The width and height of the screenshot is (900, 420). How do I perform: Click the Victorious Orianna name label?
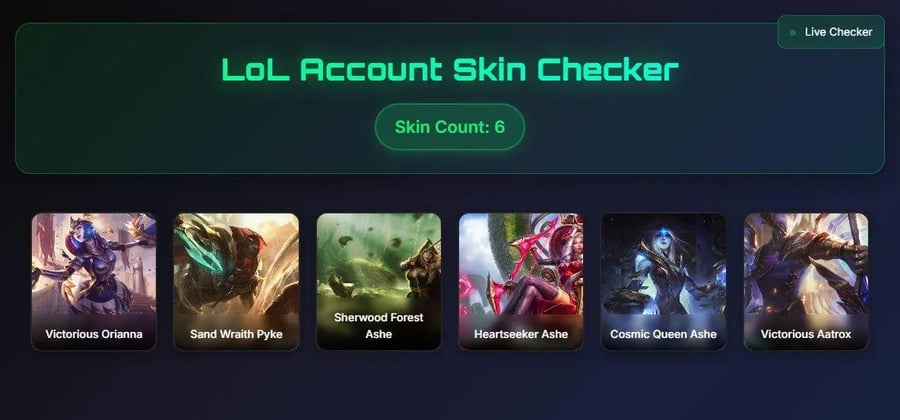pyautogui.click(x=94, y=334)
